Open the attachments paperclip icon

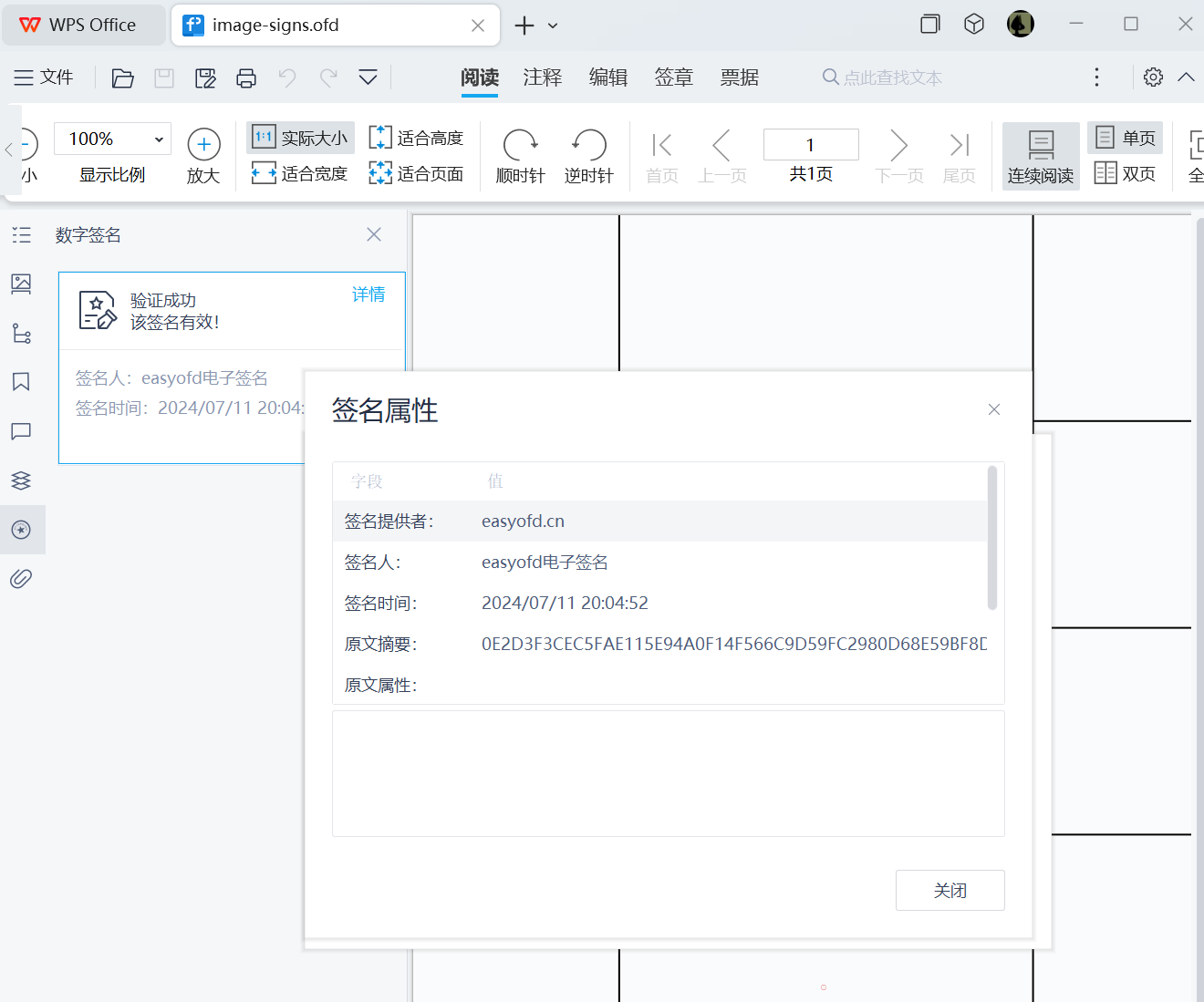[x=22, y=579]
